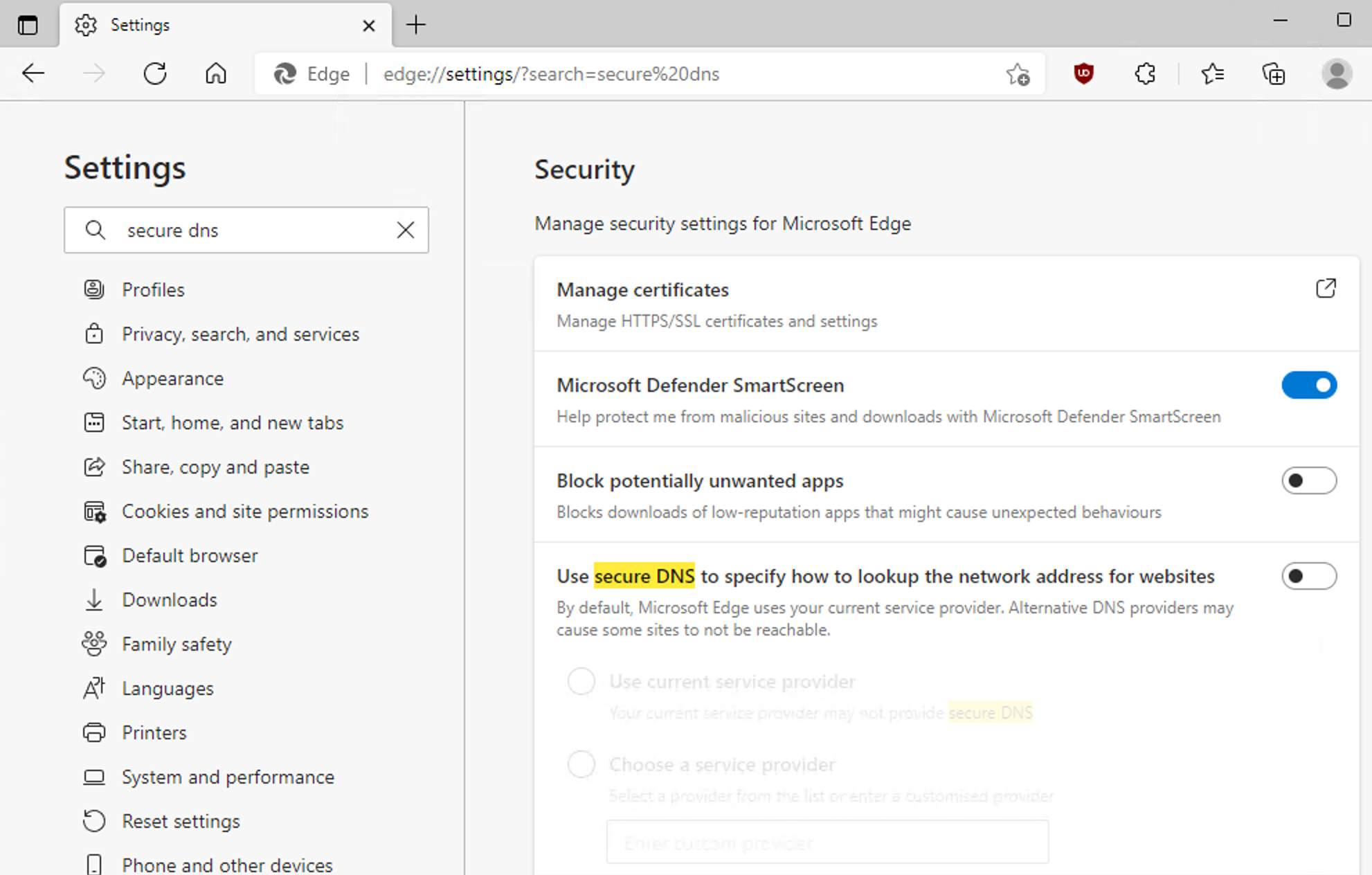Screen dimensions: 1372x875
Task: Select Use current service provider radio button
Action: (581, 681)
